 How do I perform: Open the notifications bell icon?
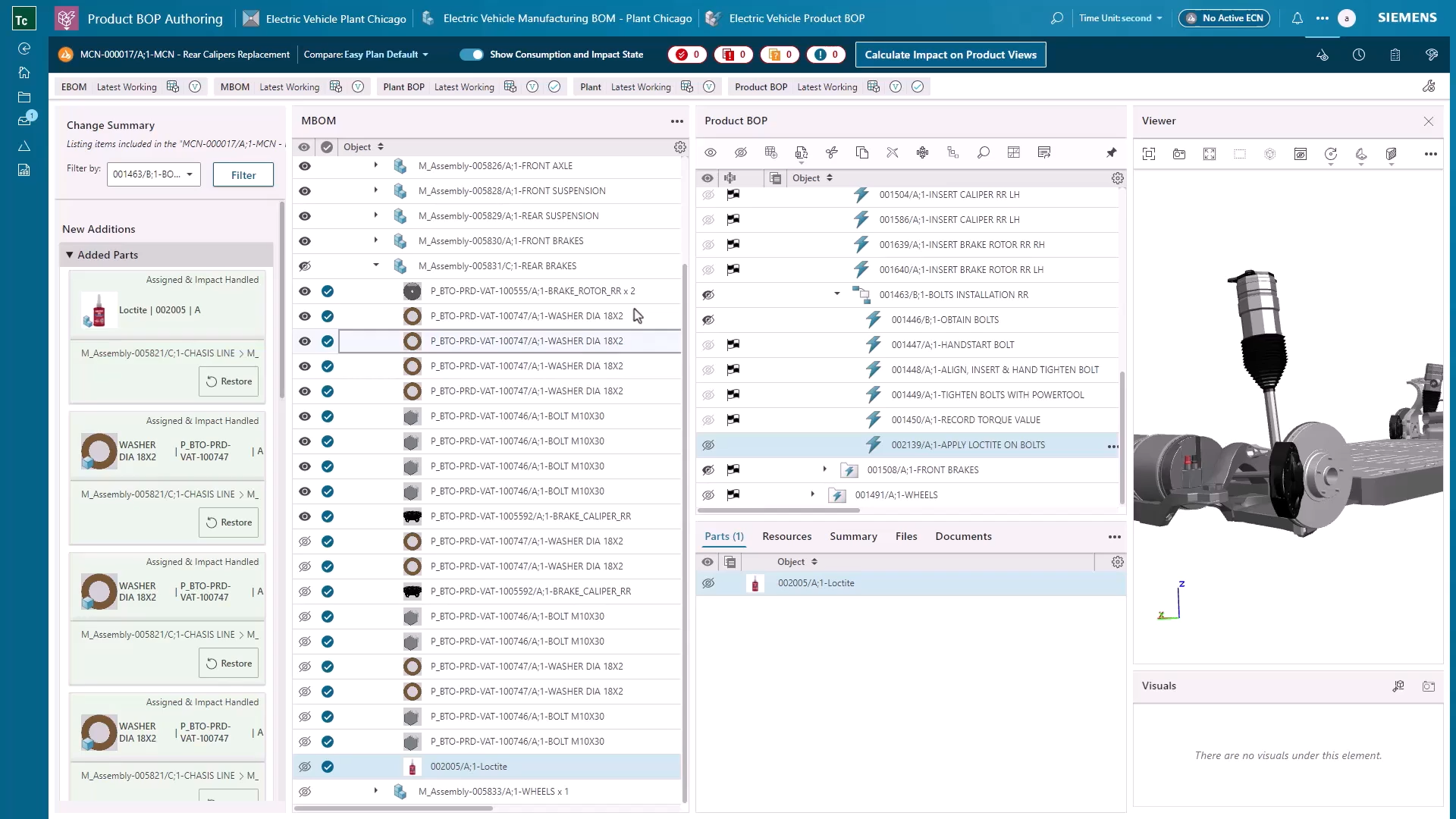point(1298,18)
